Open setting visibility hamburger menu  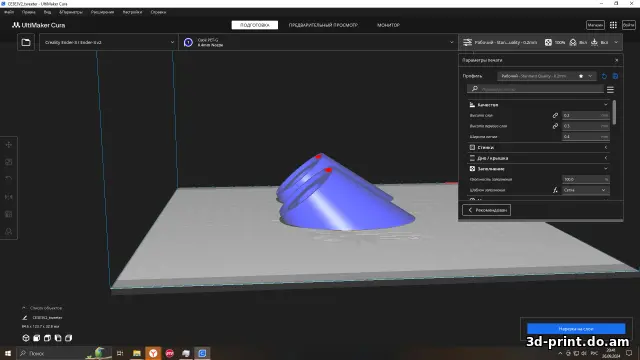(610, 89)
